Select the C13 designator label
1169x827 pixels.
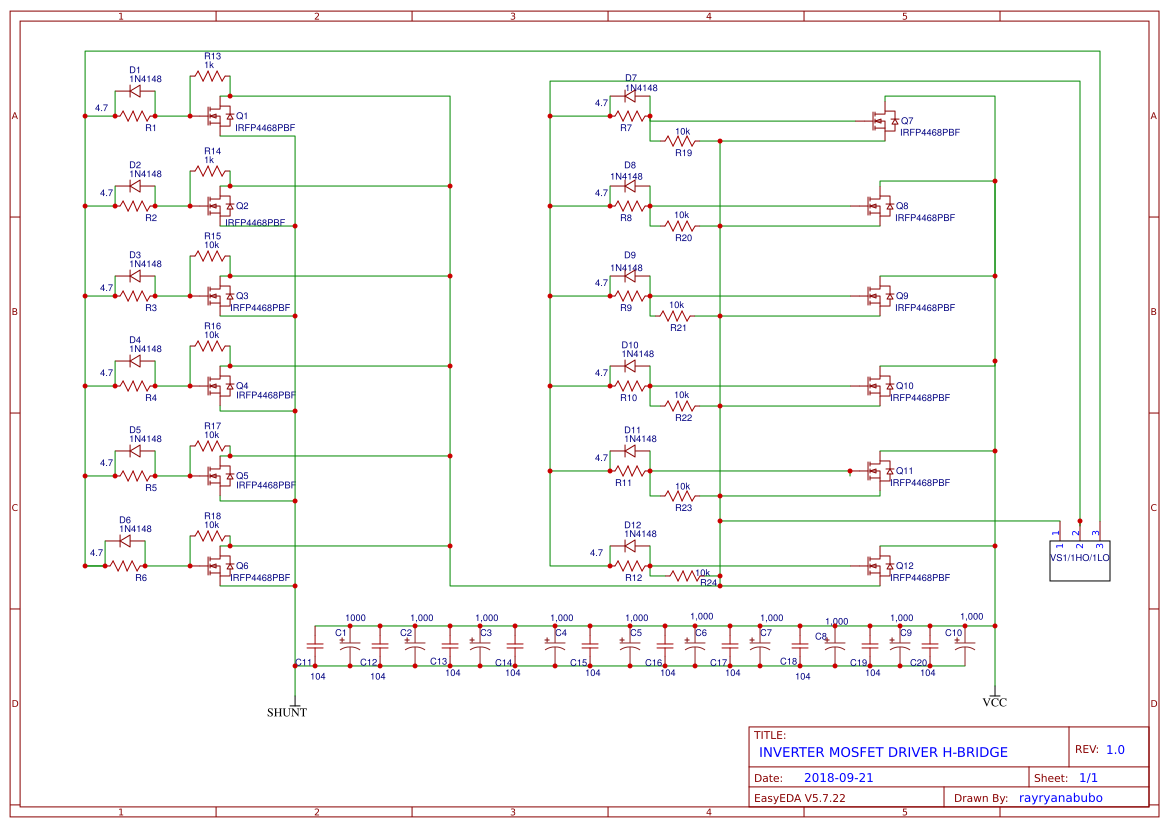[x=438, y=661]
